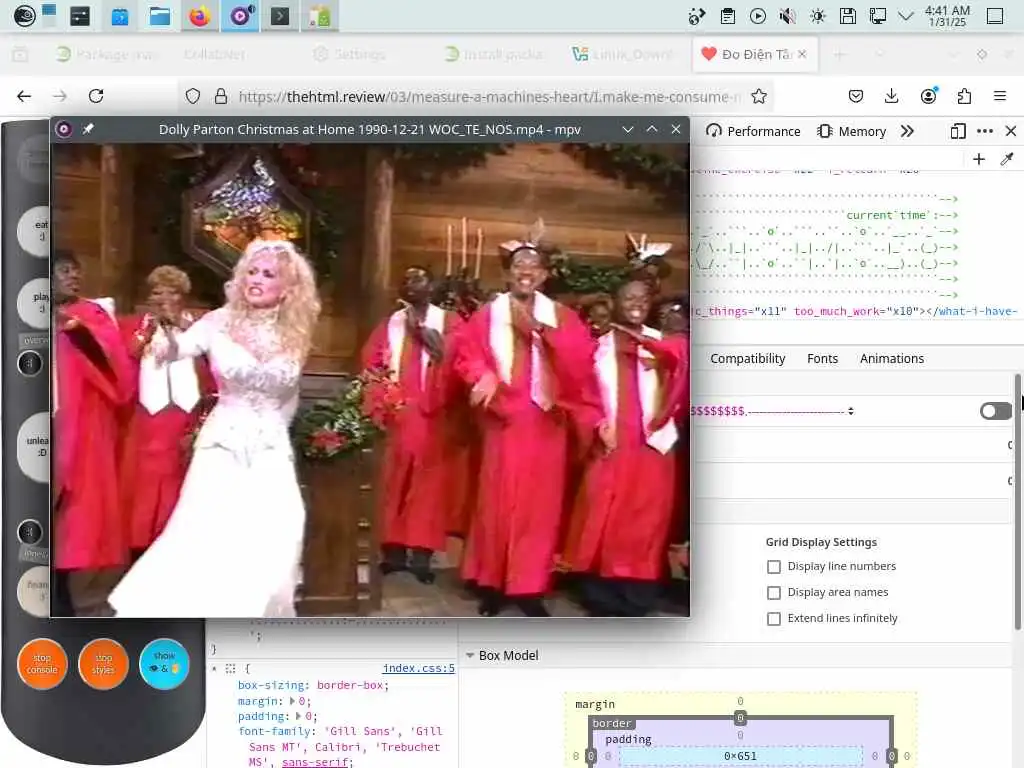Image resolution: width=1024 pixels, height=768 pixels.
Task: Open the Animations inspector tab
Action: (891, 359)
